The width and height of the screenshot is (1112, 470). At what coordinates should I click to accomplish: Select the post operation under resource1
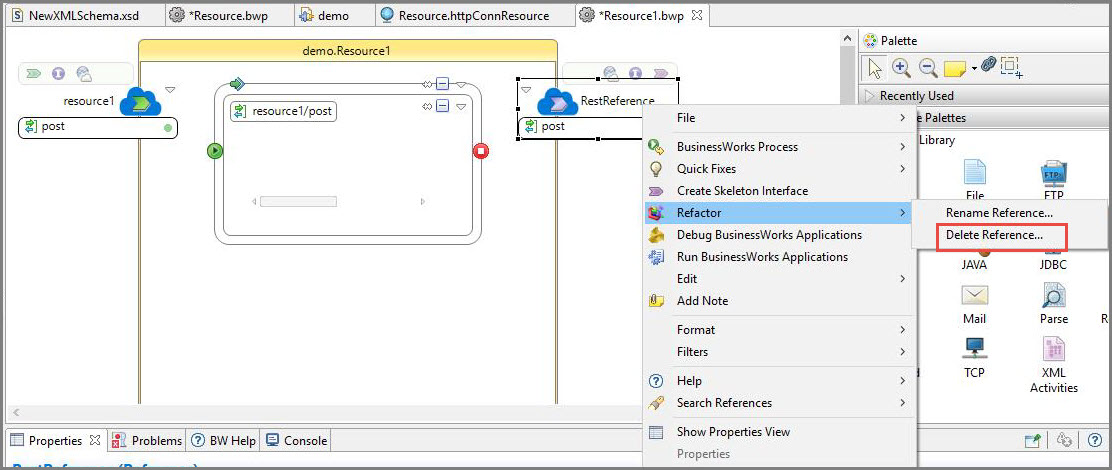click(97, 128)
